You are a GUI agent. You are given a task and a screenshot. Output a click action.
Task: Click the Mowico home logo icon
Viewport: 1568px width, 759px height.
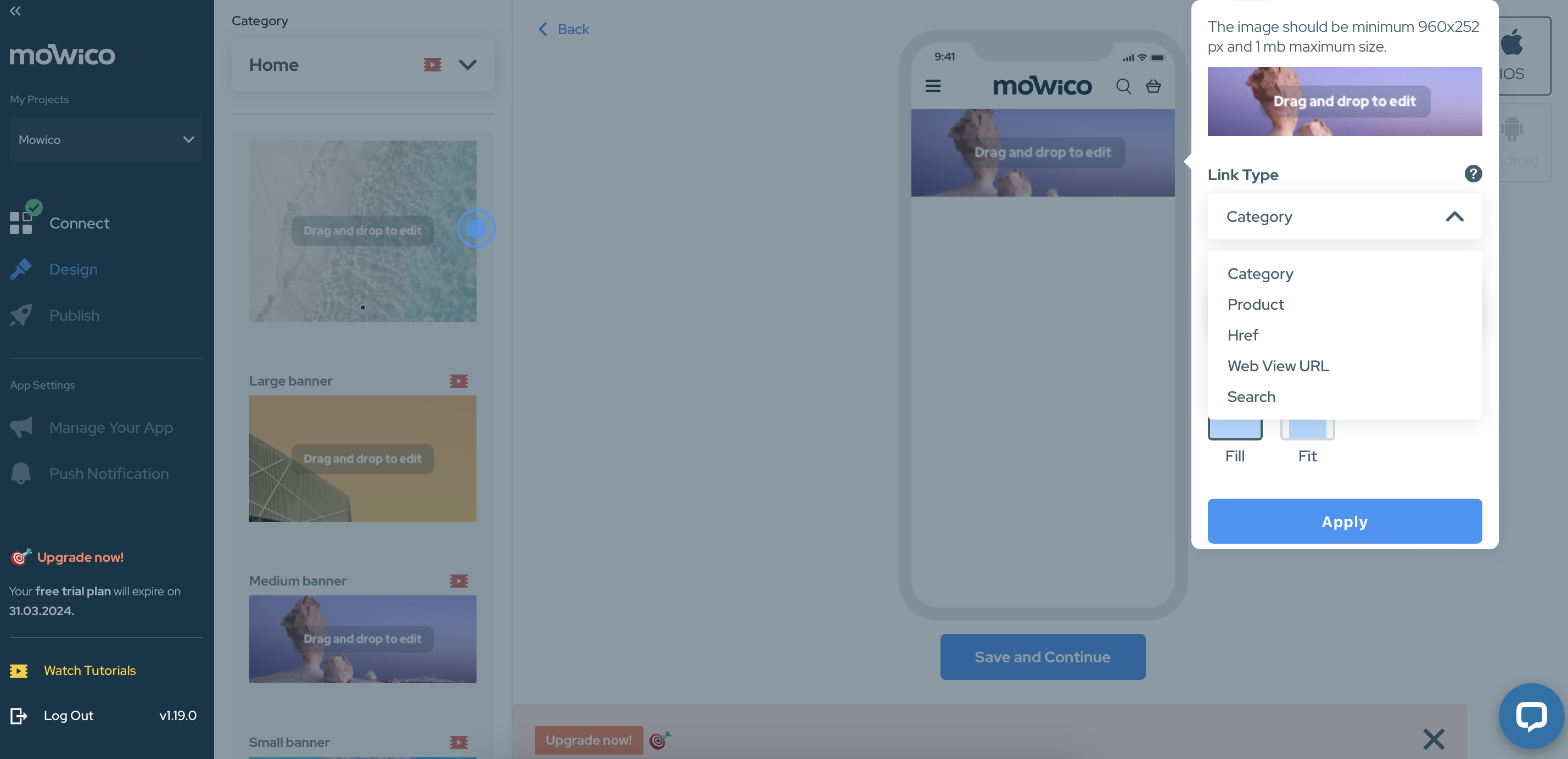tap(62, 54)
